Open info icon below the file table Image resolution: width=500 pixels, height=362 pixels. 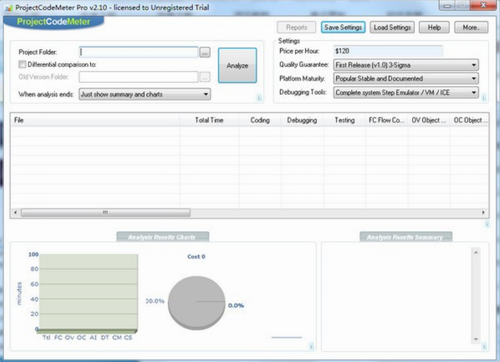point(487,224)
